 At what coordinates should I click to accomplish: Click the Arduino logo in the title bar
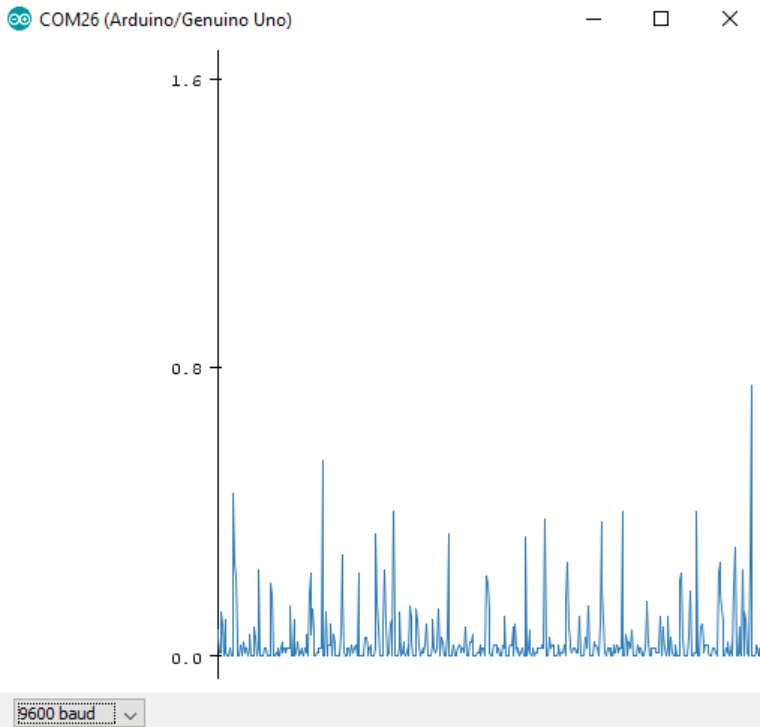coord(18,19)
